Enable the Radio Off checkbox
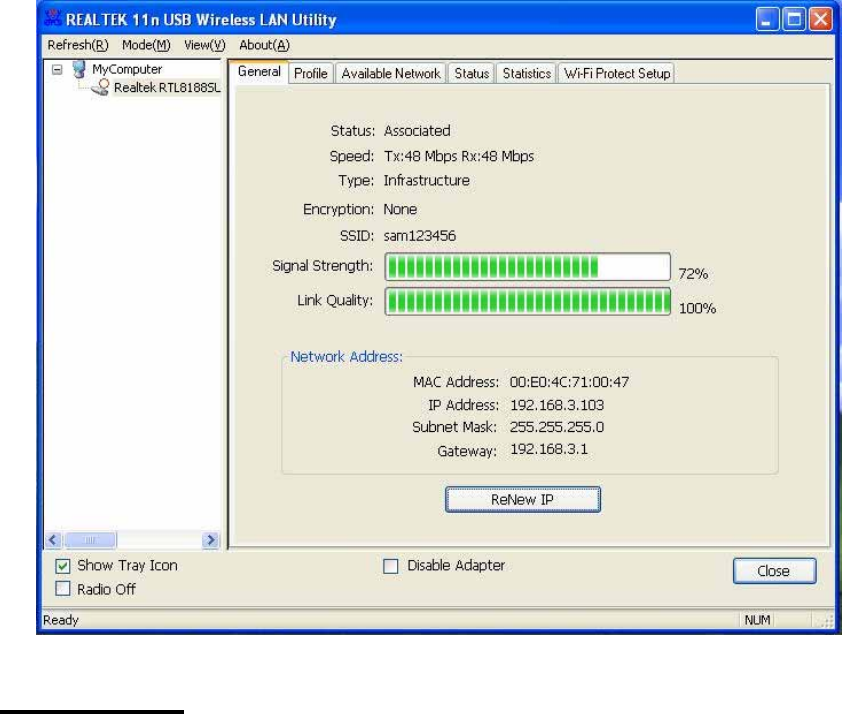Image resolution: width=842 pixels, height=714 pixels. 63,588
